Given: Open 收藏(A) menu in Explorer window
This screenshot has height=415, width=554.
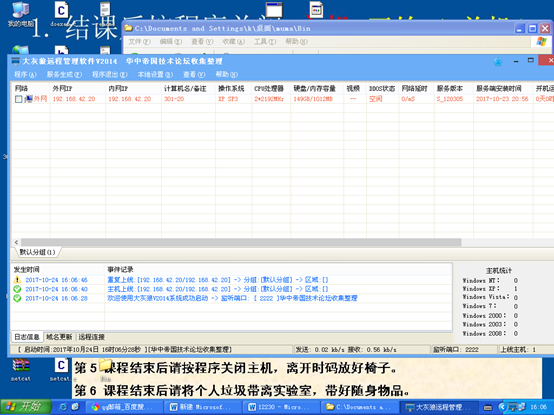Looking at the screenshot, I should [234, 42].
